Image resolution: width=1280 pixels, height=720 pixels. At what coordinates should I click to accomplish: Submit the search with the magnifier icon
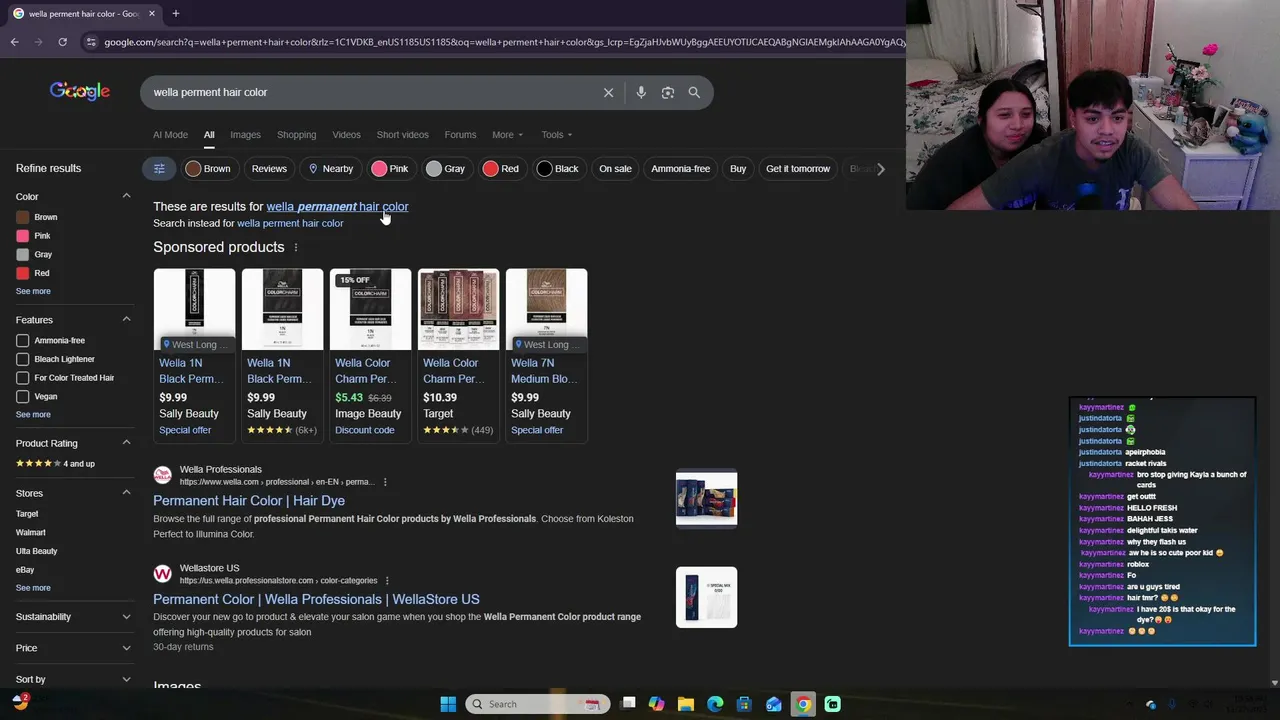click(694, 92)
